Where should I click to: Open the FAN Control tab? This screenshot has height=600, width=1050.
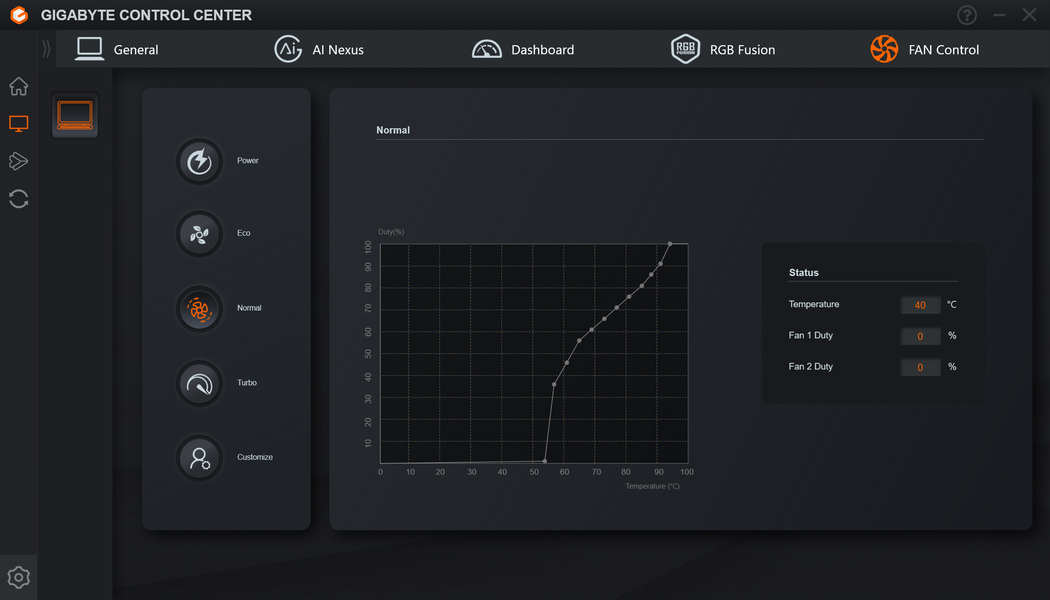coord(924,50)
